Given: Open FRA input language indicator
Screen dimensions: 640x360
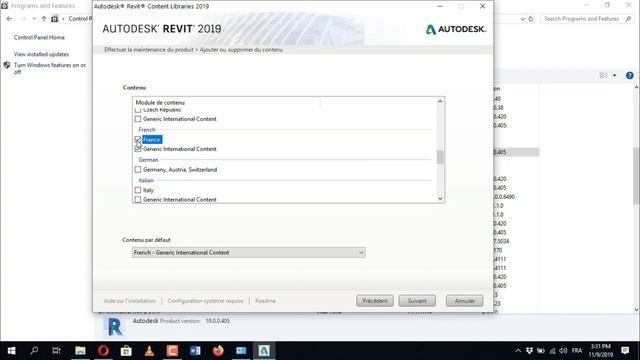Looking at the screenshot, I should pos(577,351).
